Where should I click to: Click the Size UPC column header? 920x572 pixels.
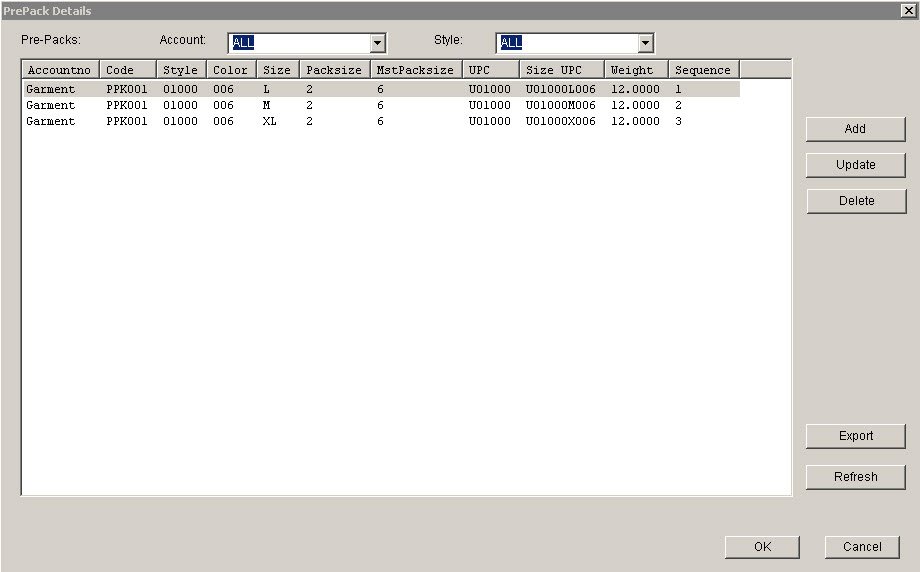pos(562,70)
